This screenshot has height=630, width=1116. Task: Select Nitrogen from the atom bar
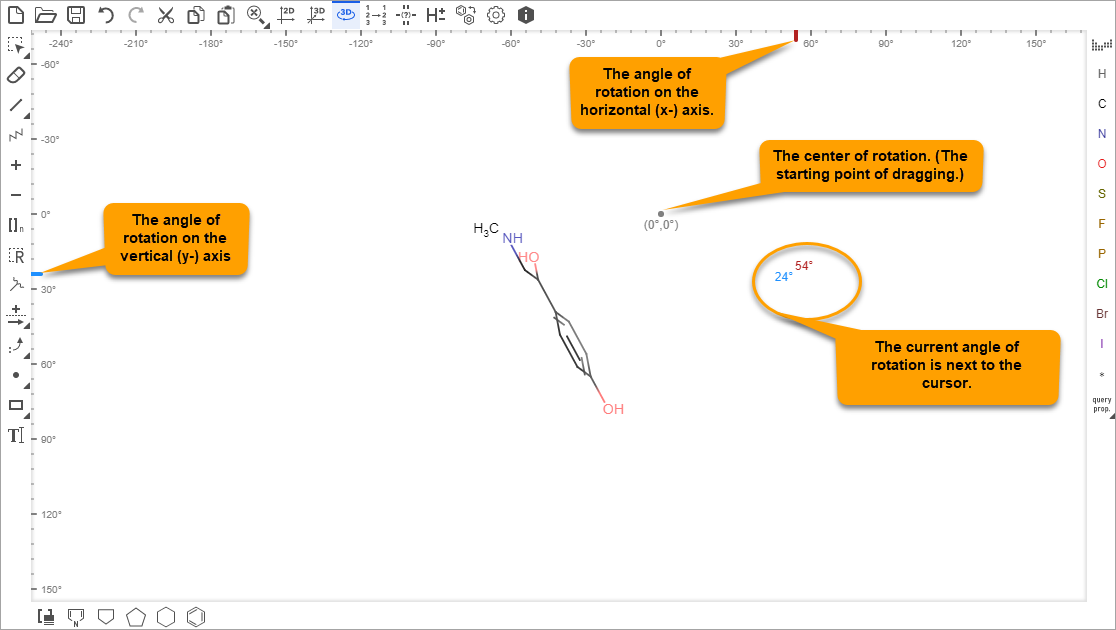(x=1102, y=134)
